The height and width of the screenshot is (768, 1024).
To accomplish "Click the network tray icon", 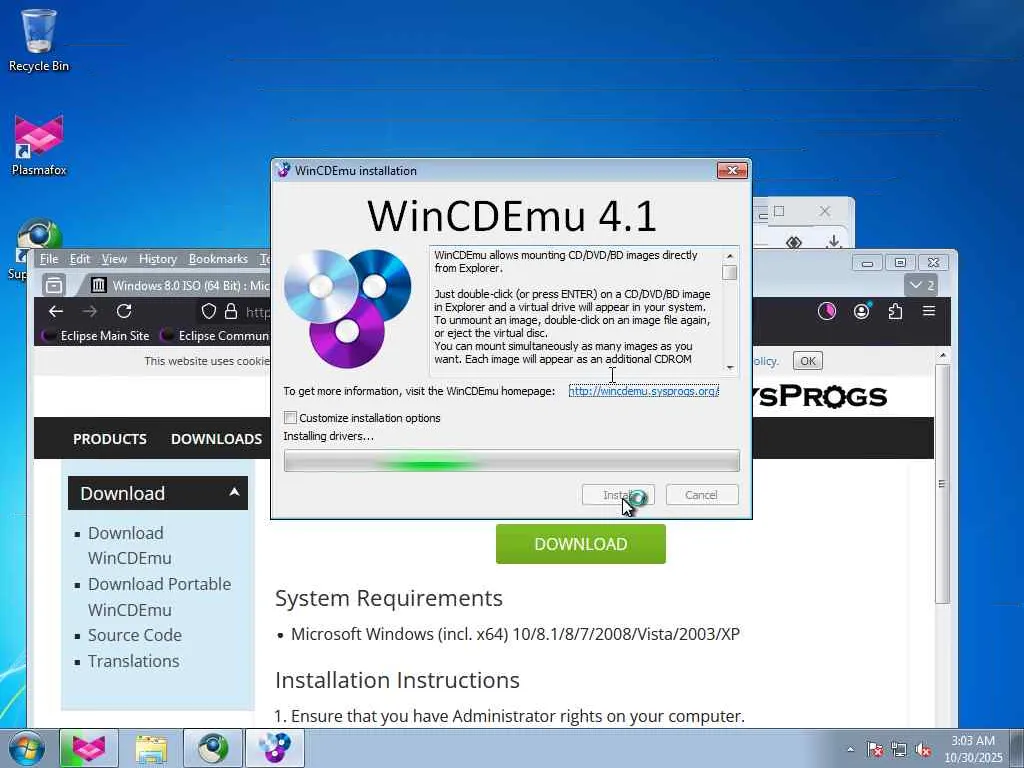I will click(899, 749).
